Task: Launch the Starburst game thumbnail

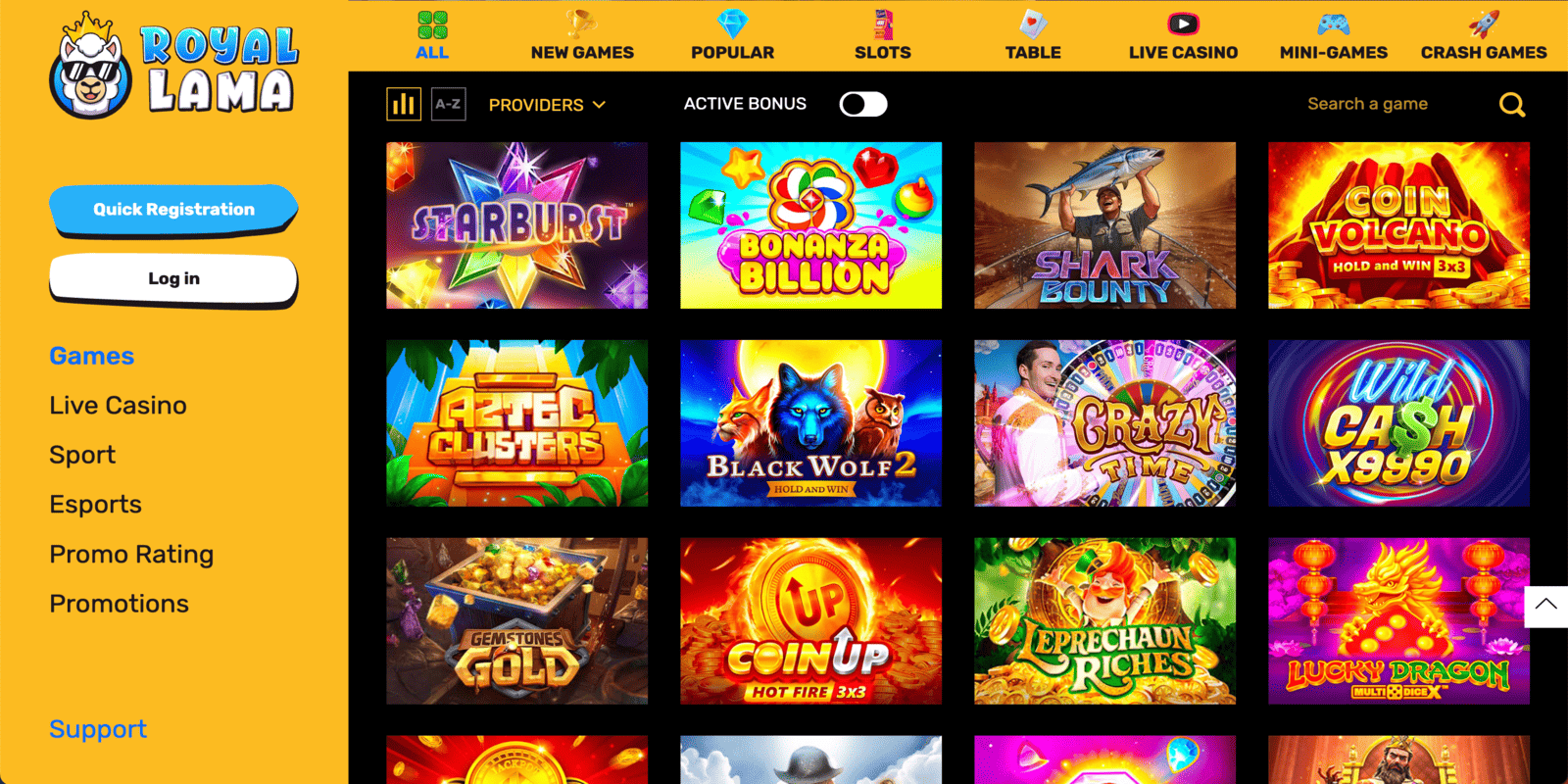Action: tap(516, 225)
